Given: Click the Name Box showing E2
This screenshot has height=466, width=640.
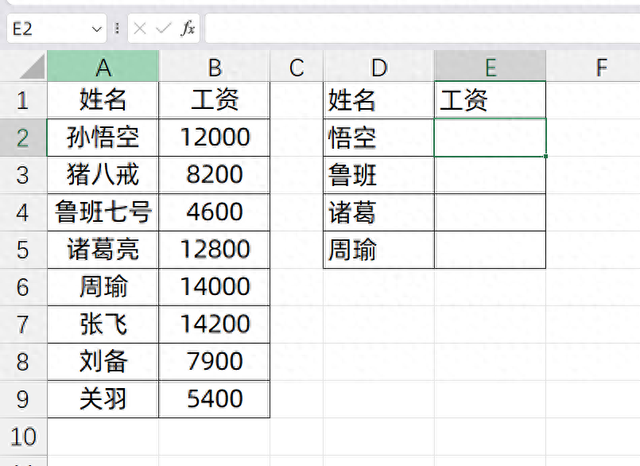Looking at the screenshot, I should click(57, 29).
